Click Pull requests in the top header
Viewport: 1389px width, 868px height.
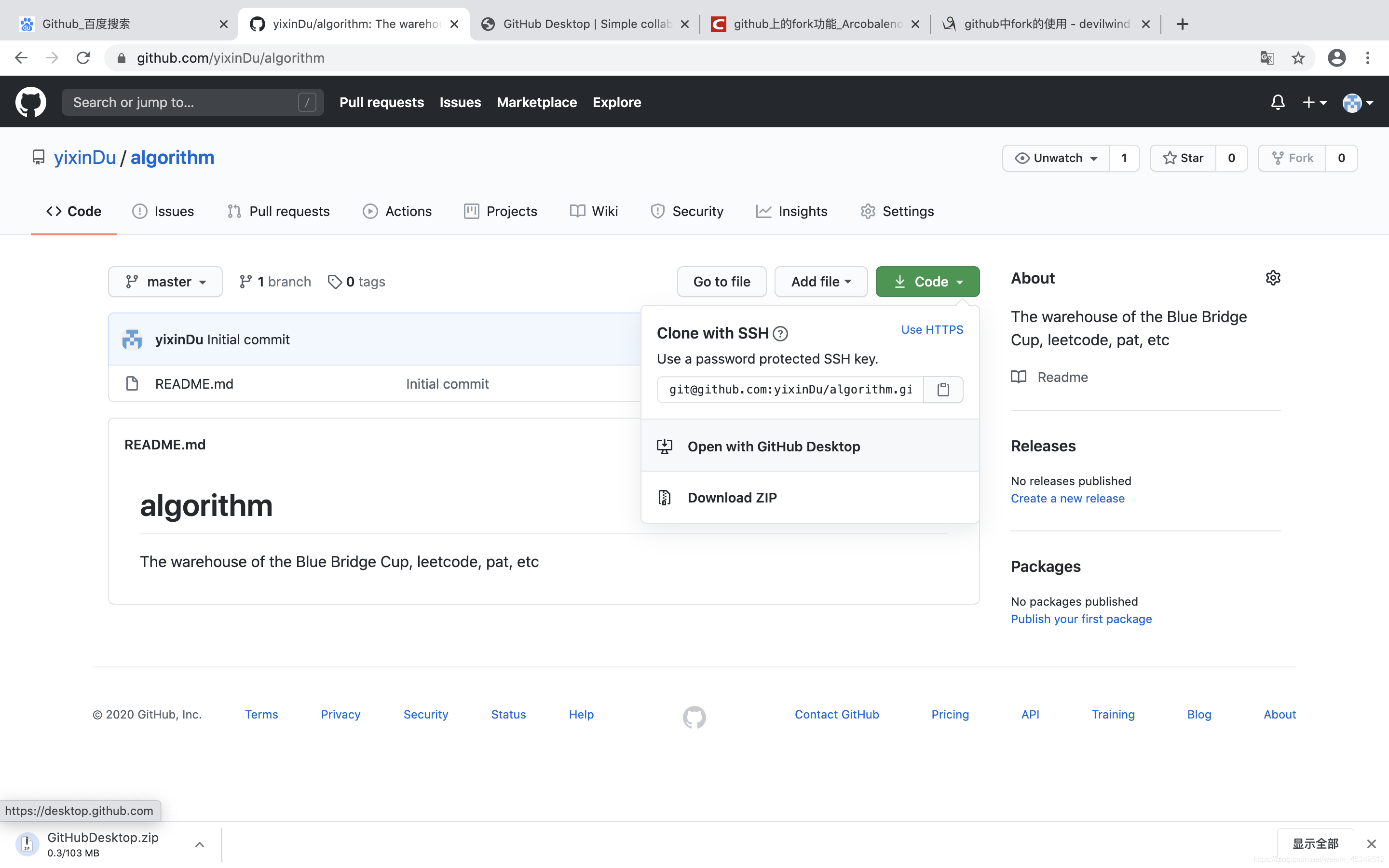coord(381,102)
